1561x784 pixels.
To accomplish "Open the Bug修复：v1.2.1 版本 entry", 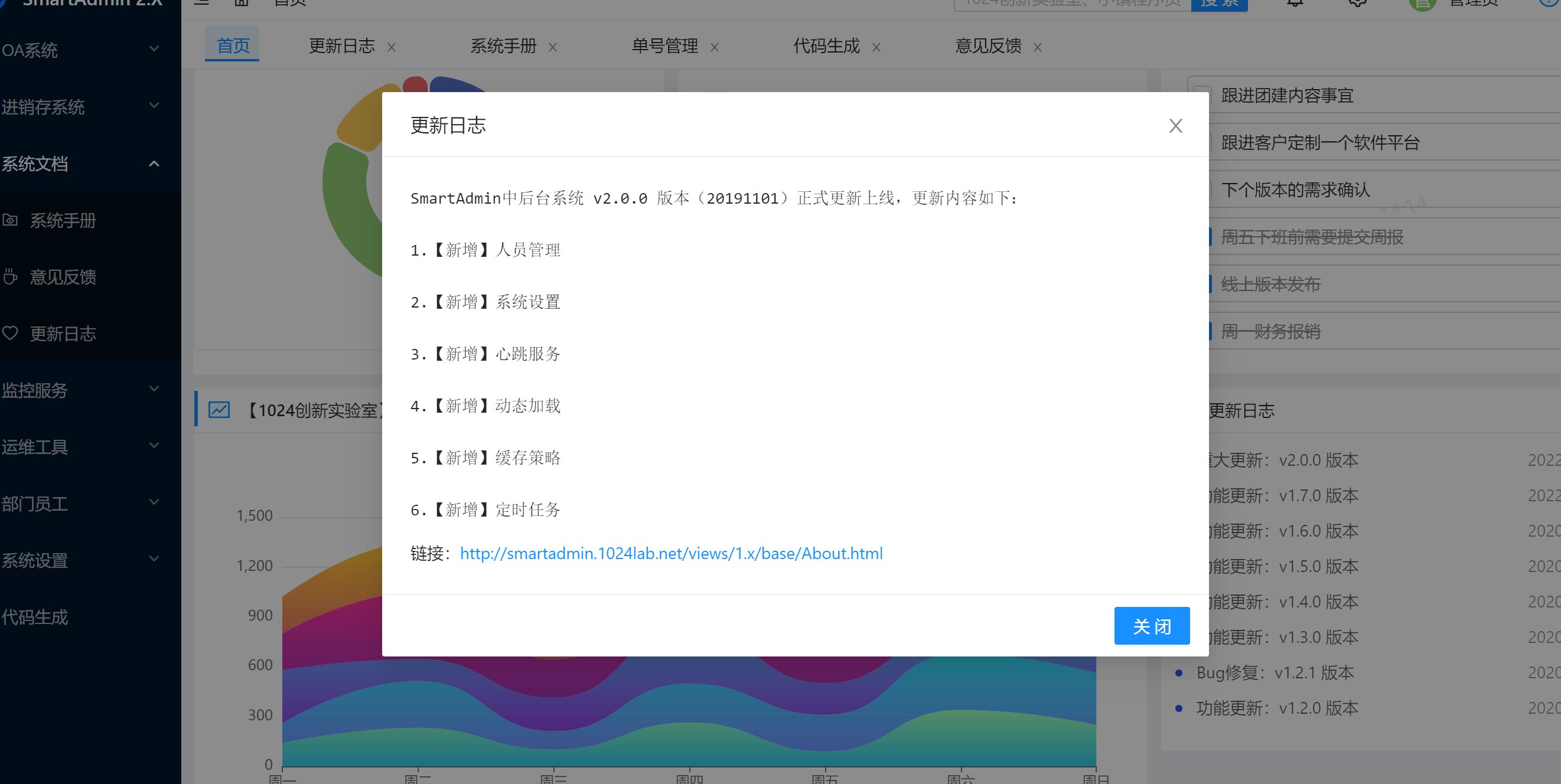I will point(1275,672).
